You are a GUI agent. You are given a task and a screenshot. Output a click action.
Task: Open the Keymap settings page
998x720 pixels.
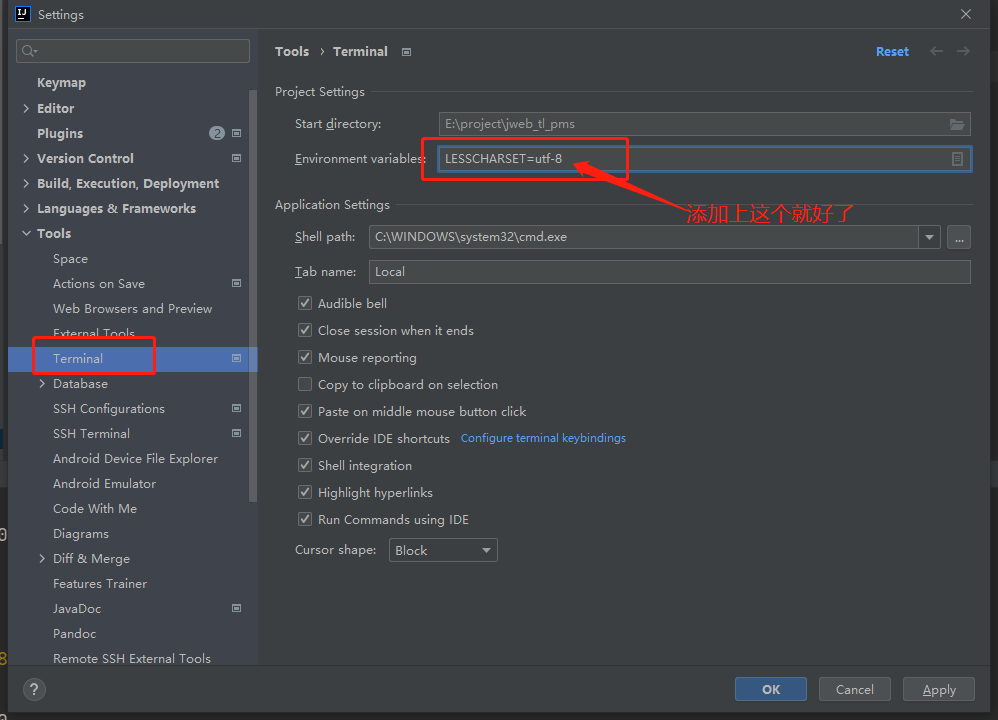(61, 83)
